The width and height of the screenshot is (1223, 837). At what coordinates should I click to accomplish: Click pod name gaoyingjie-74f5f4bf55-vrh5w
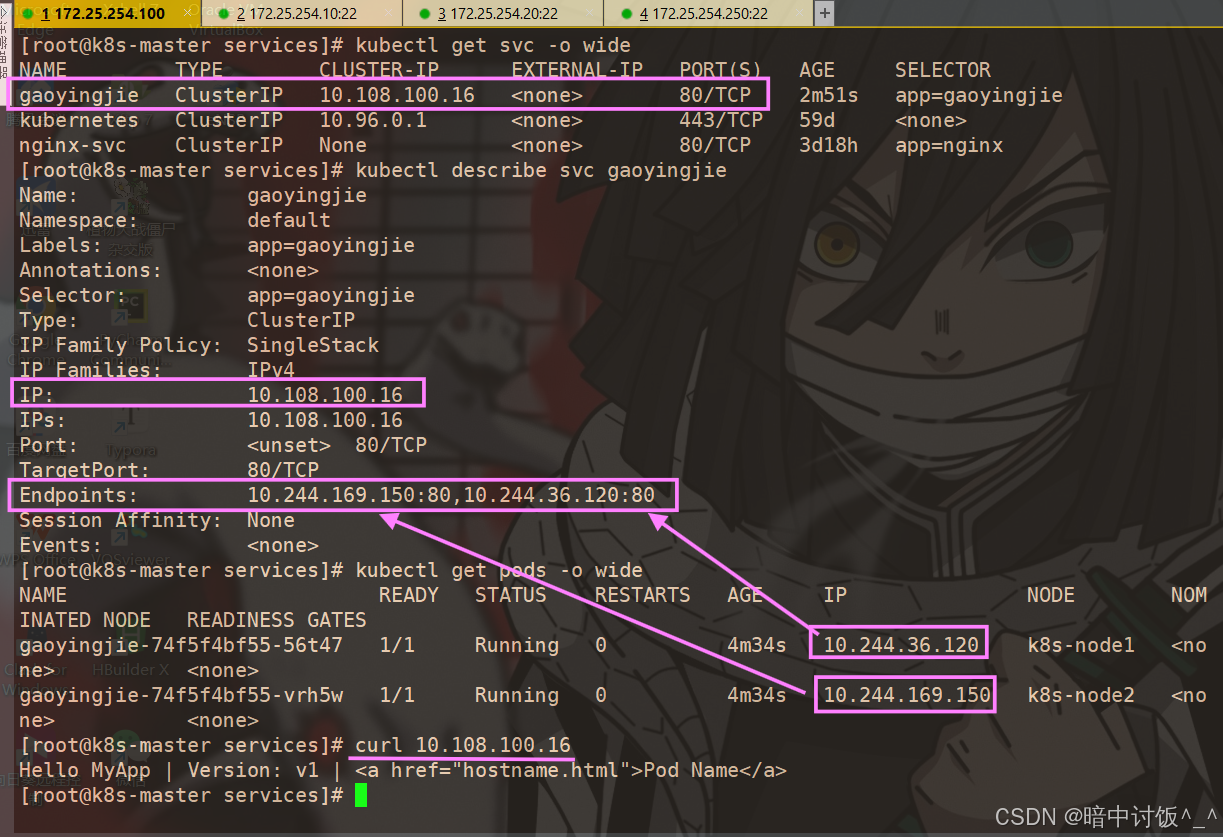coord(181,695)
